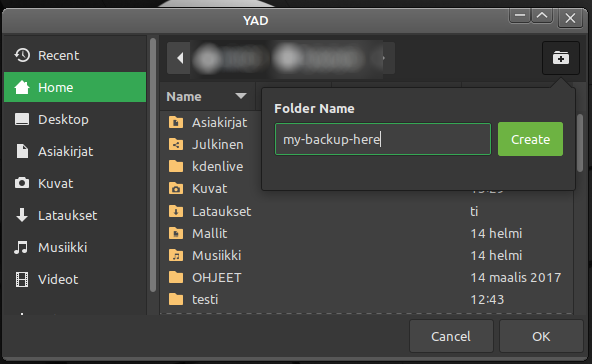Click the Folder Name text field
The height and width of the screenshot is (364, 592).
383,139
